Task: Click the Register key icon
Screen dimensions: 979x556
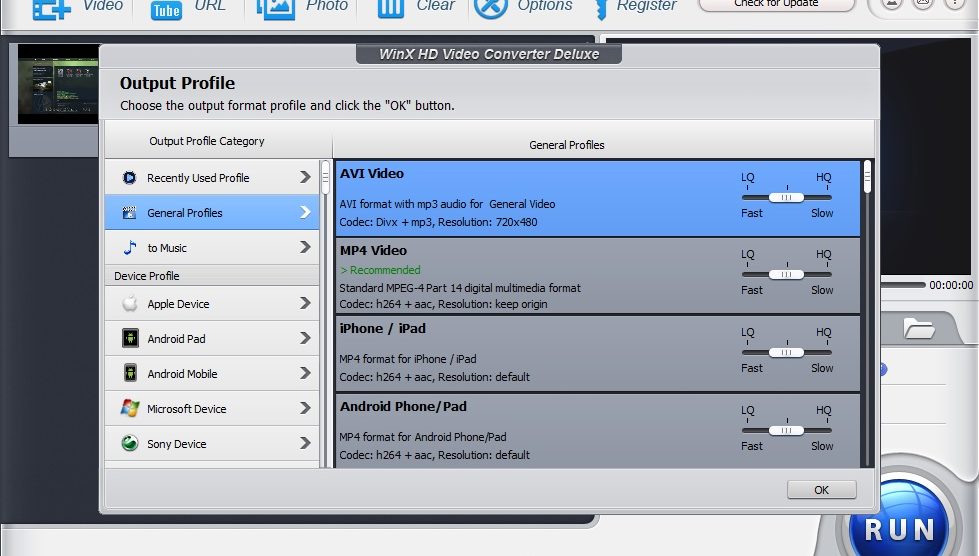Action: click(x=601, y=9)
